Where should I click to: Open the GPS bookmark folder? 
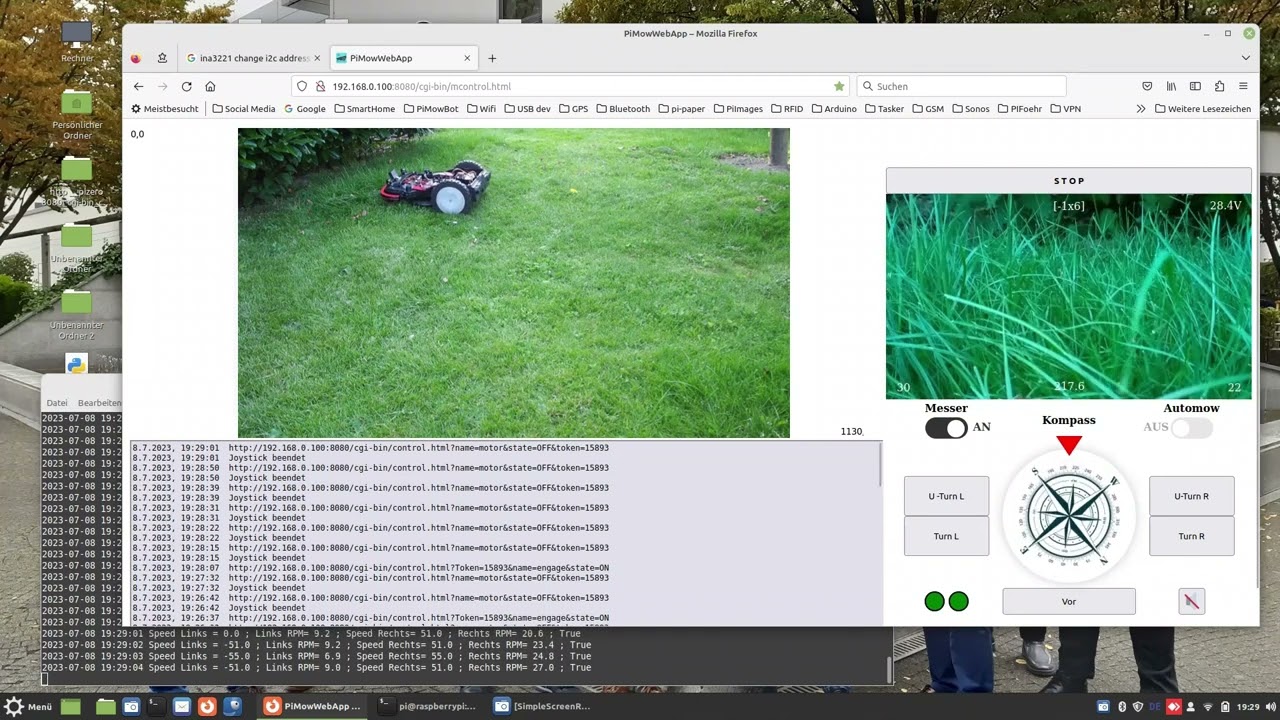point(574,108)
